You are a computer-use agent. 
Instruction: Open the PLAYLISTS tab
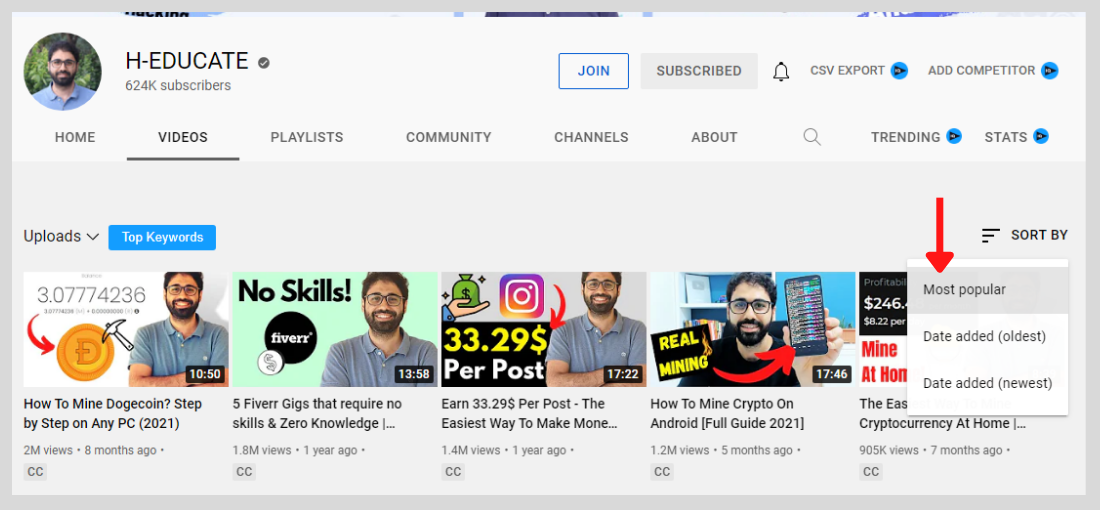click(x=307, y=137)
